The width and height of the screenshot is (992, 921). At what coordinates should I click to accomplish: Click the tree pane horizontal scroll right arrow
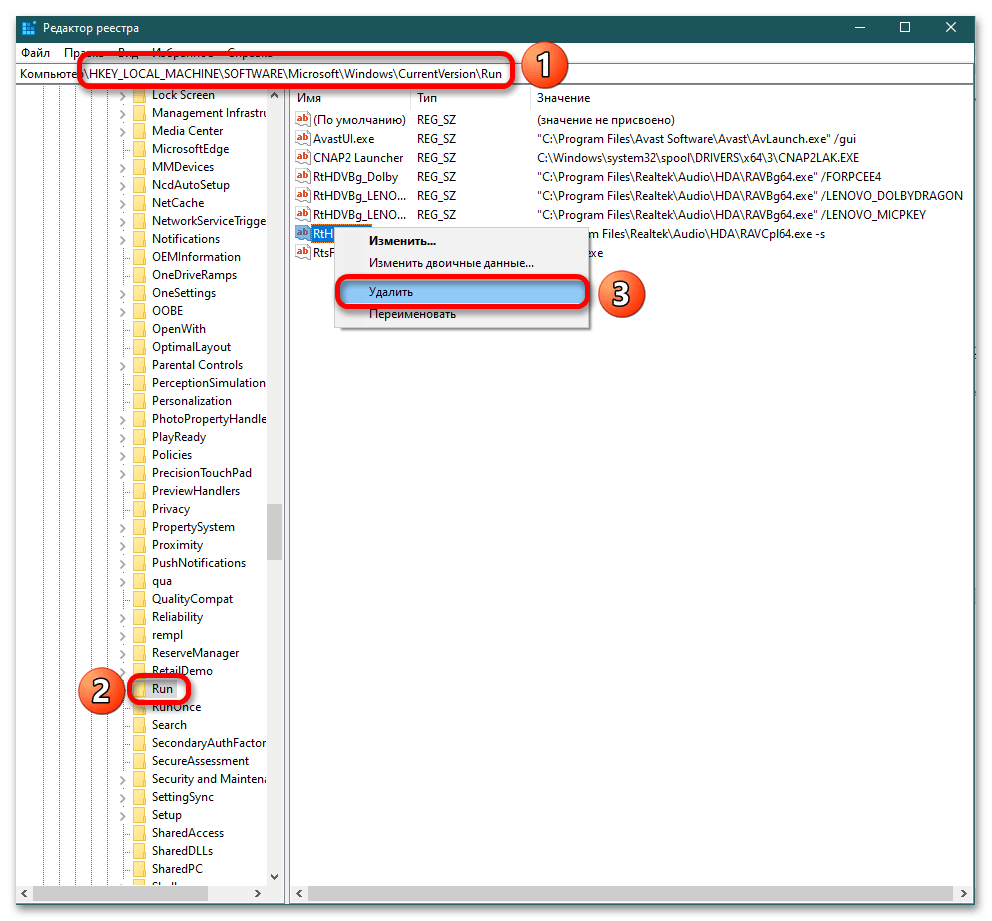[x=257, y=893]
